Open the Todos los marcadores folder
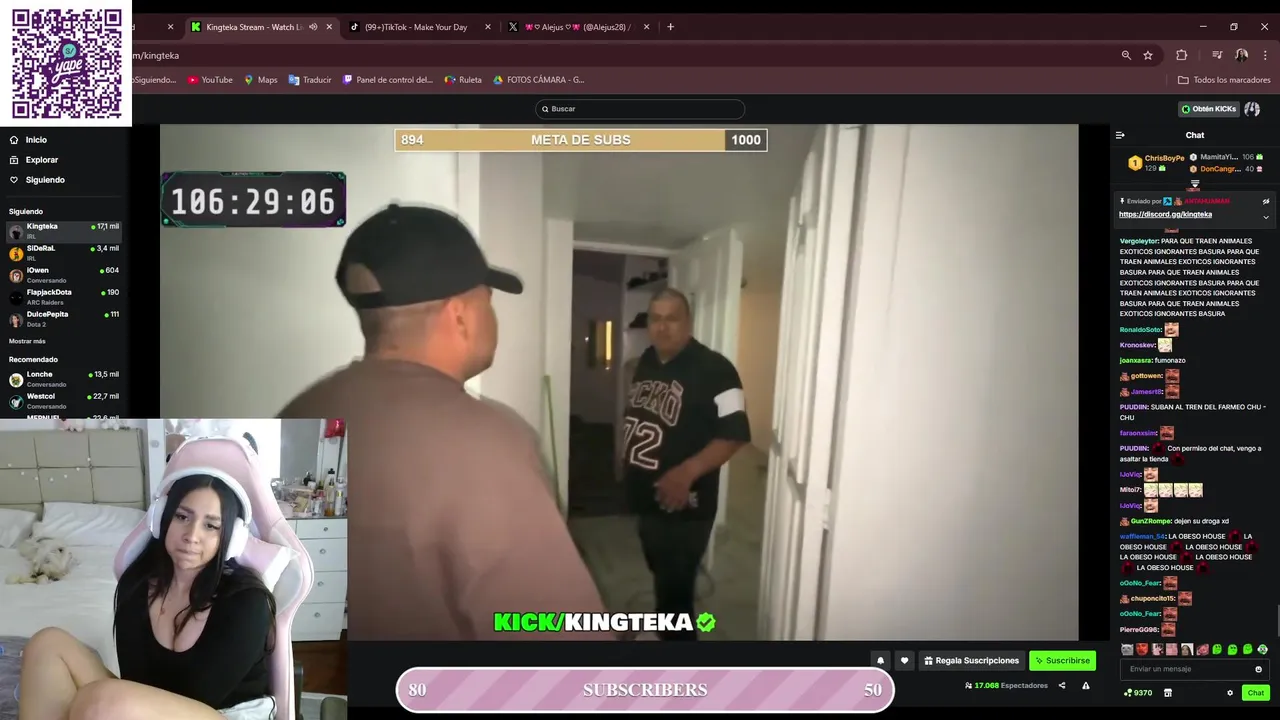1280x720 pixels. tap(1224, 80)
